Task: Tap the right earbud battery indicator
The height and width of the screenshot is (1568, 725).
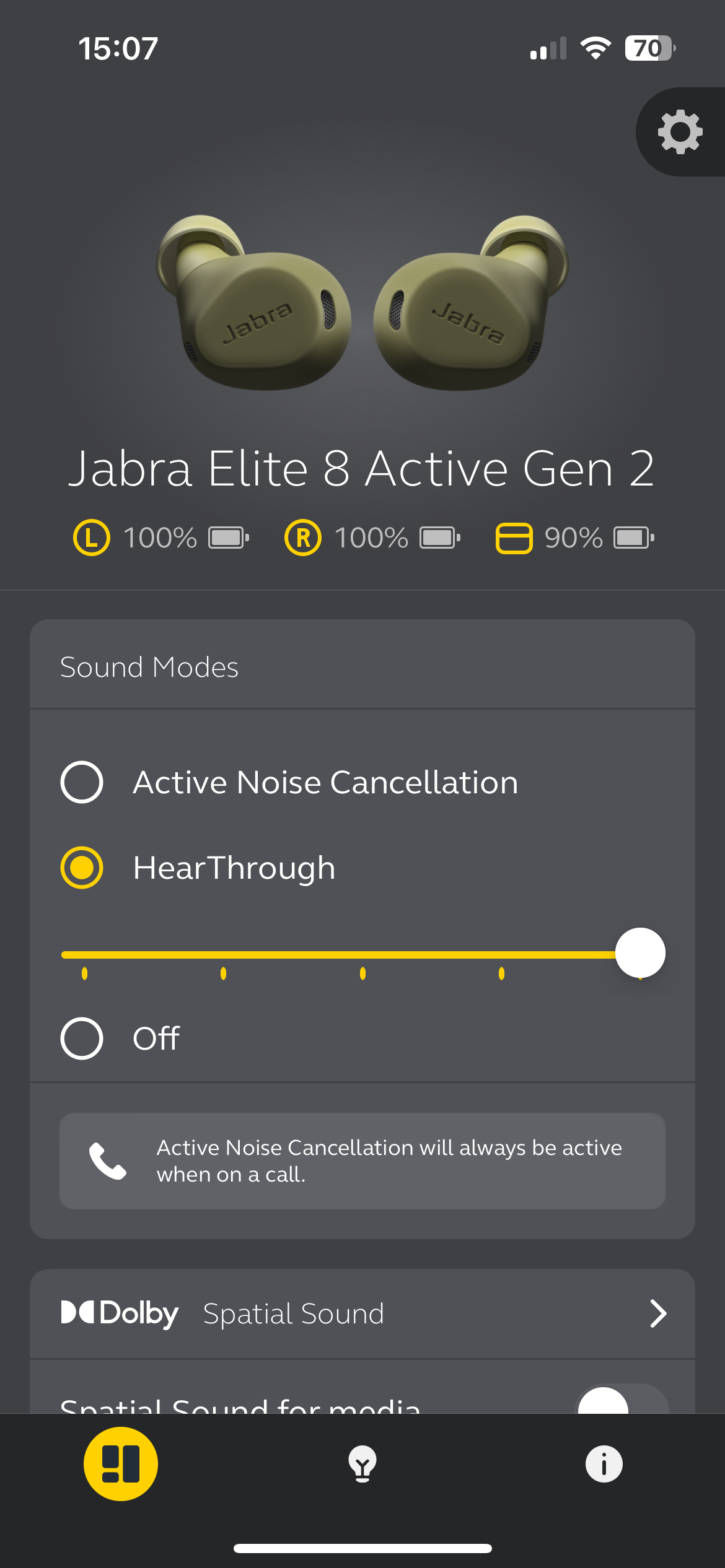Action: coord(372,538)
